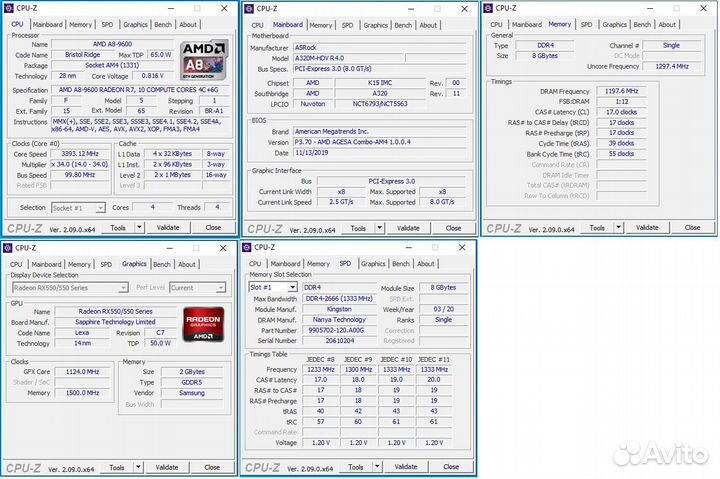
Task: Click the CPU-Z app icon in the Graphics tab window title bar
Action: pos(7,248)
